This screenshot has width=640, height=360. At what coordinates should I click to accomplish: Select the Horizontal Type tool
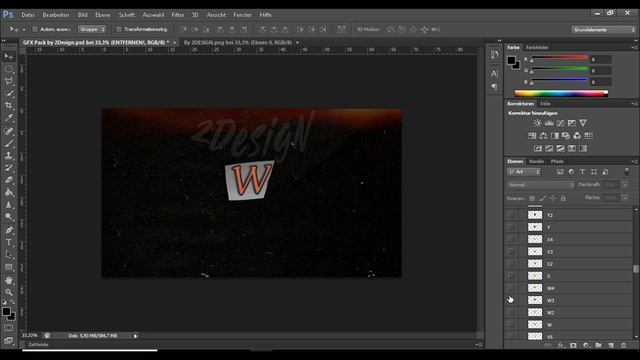coord(9,242)
